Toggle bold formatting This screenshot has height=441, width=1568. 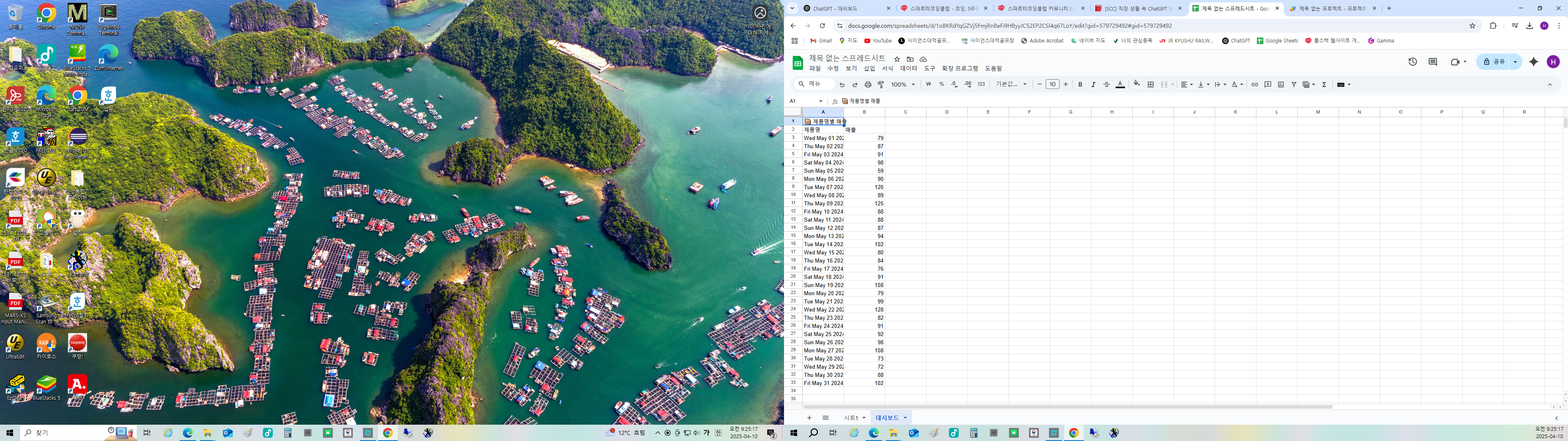click(1080, 85)
